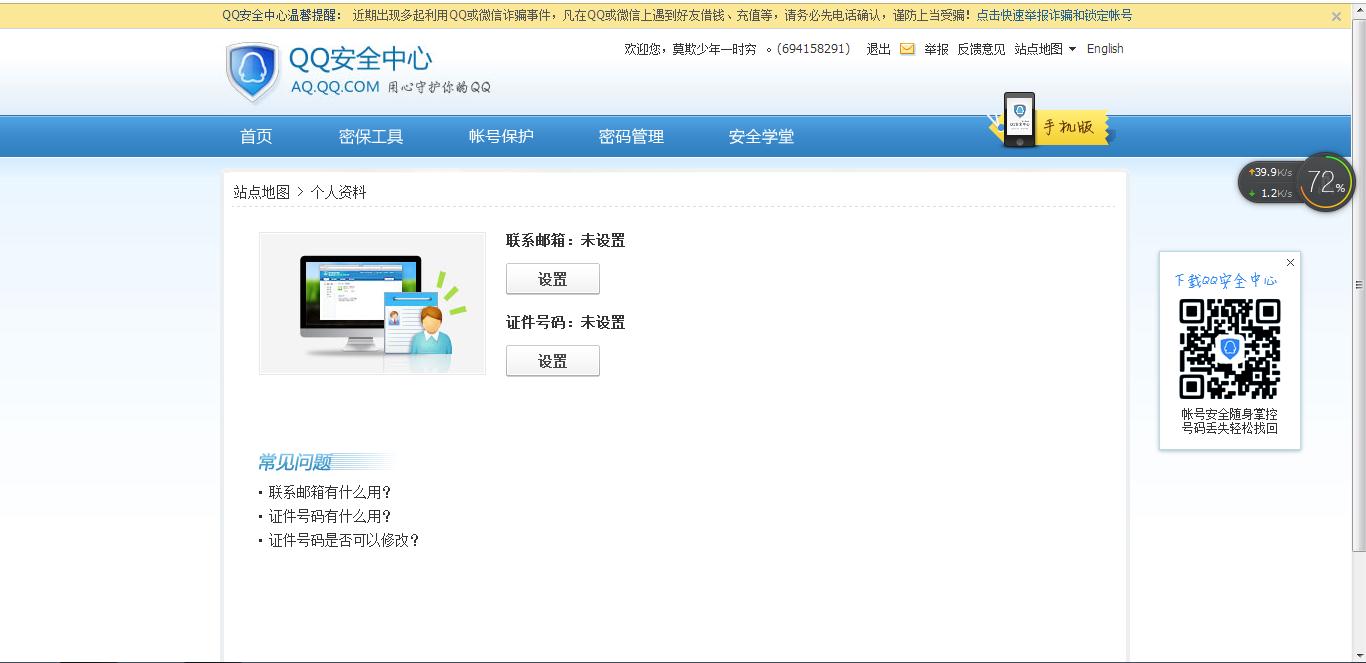
Task: Open the 72% speed monitor circle
Action: pyautogui.click(x=1326, y=182)
